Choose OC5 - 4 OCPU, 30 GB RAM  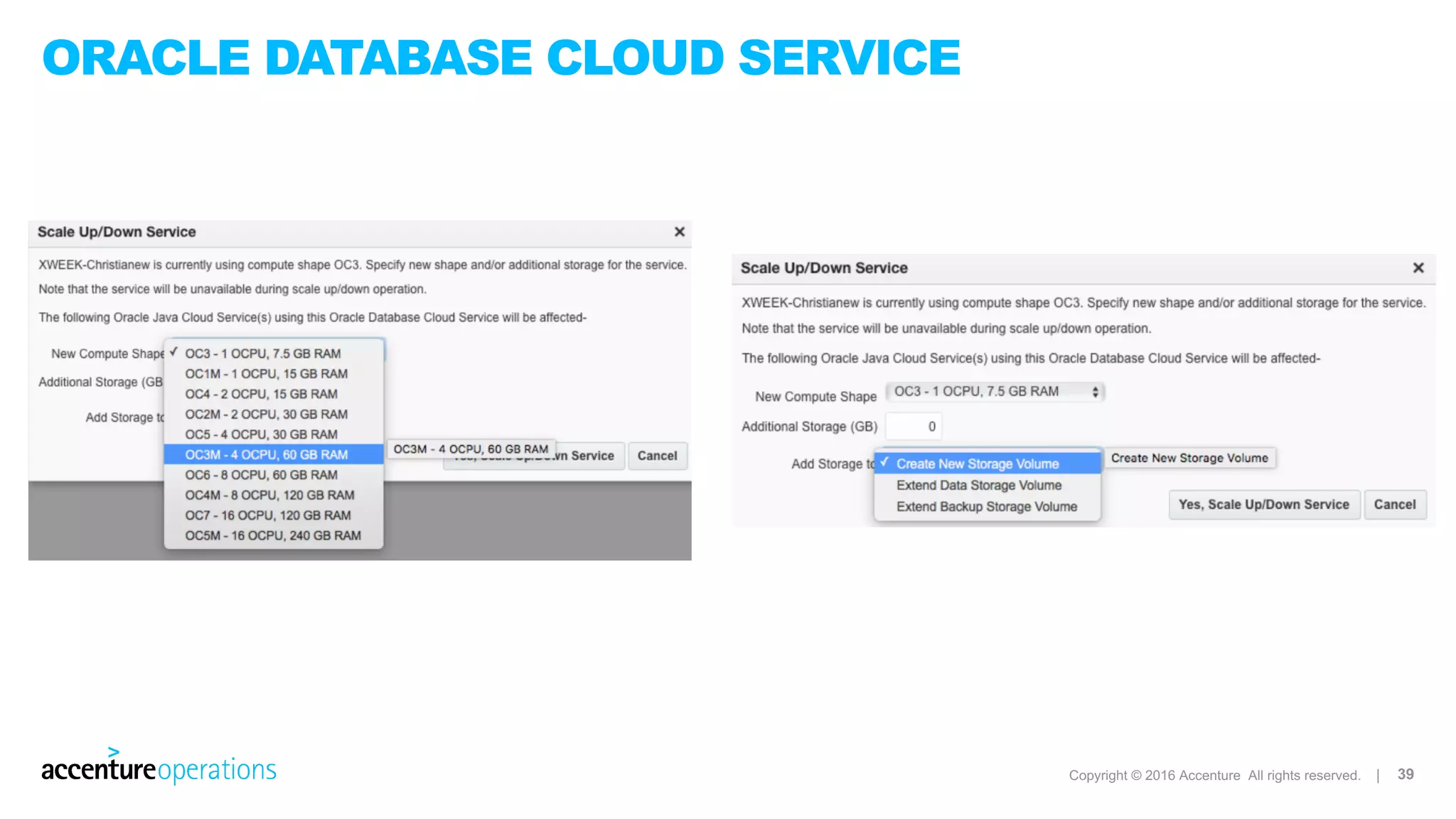click(x=274, y=434)
